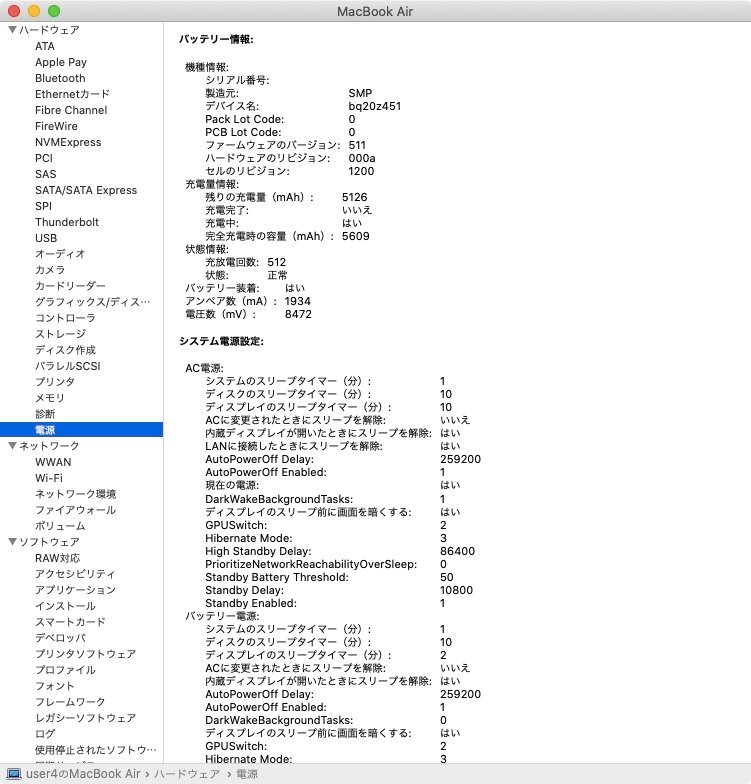This screenshot has height=784, width=751.
Task: Select グラフィックス/ディス… item
Action: pyautogui.click(x=92, y=302)
